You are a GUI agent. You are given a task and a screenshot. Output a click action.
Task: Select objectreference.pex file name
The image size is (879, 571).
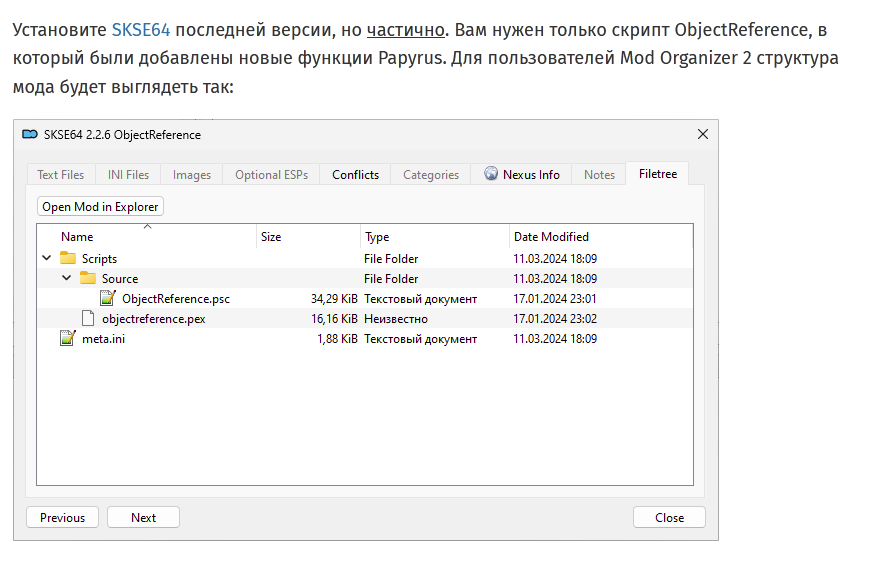point(154,319)
